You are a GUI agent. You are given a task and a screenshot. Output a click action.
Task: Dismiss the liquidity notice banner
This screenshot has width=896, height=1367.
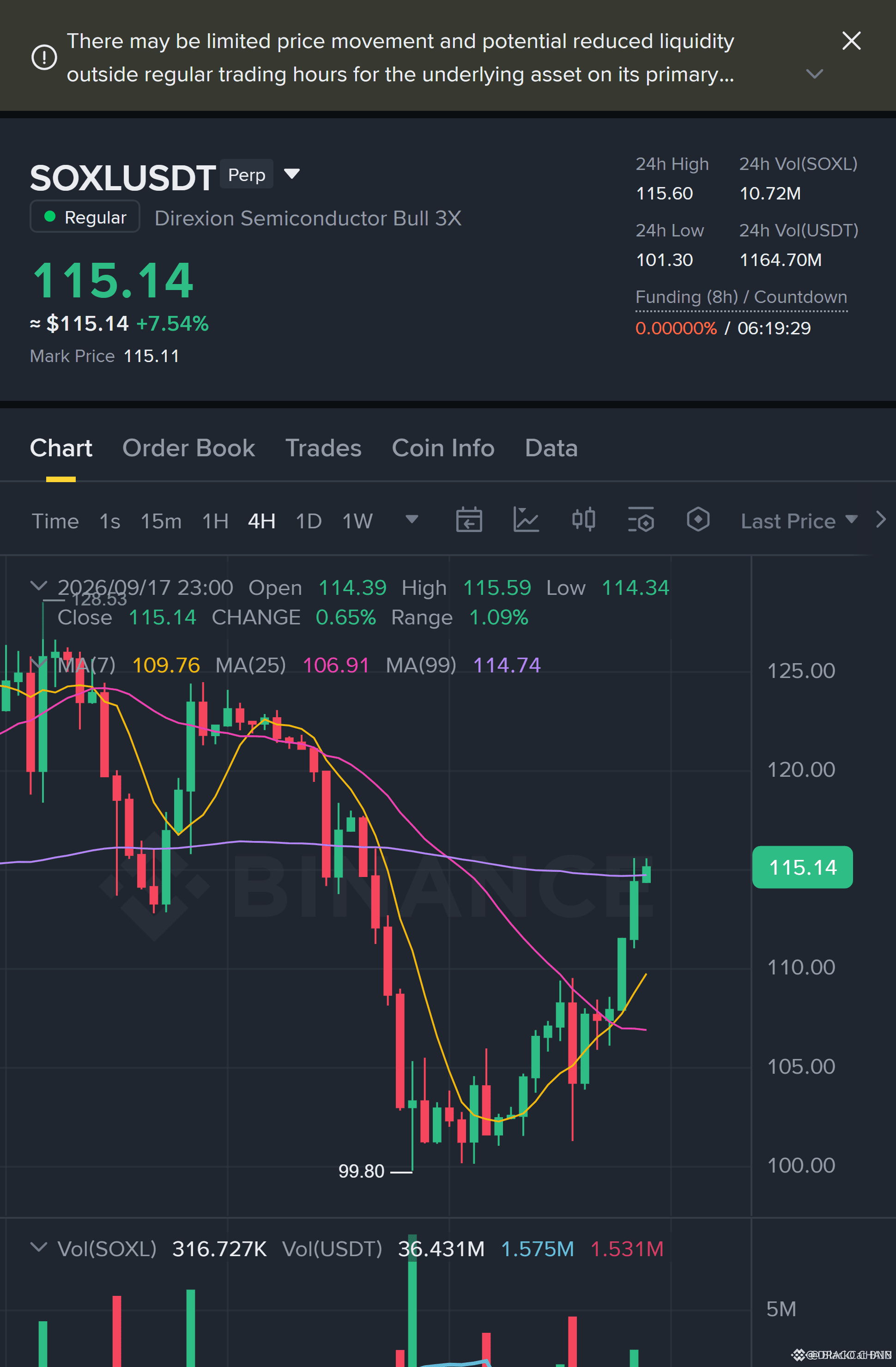click(x=851, y=41)
